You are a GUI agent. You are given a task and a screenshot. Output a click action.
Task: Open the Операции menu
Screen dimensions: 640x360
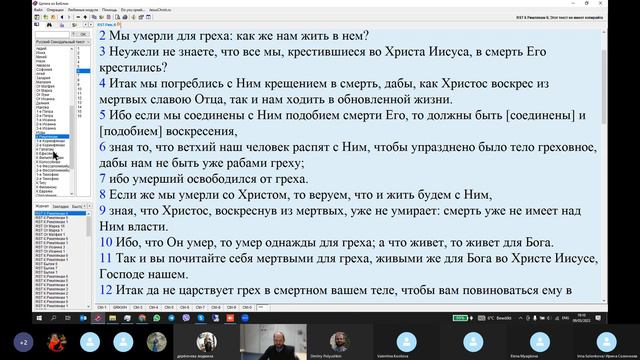[x=55, y=10]
